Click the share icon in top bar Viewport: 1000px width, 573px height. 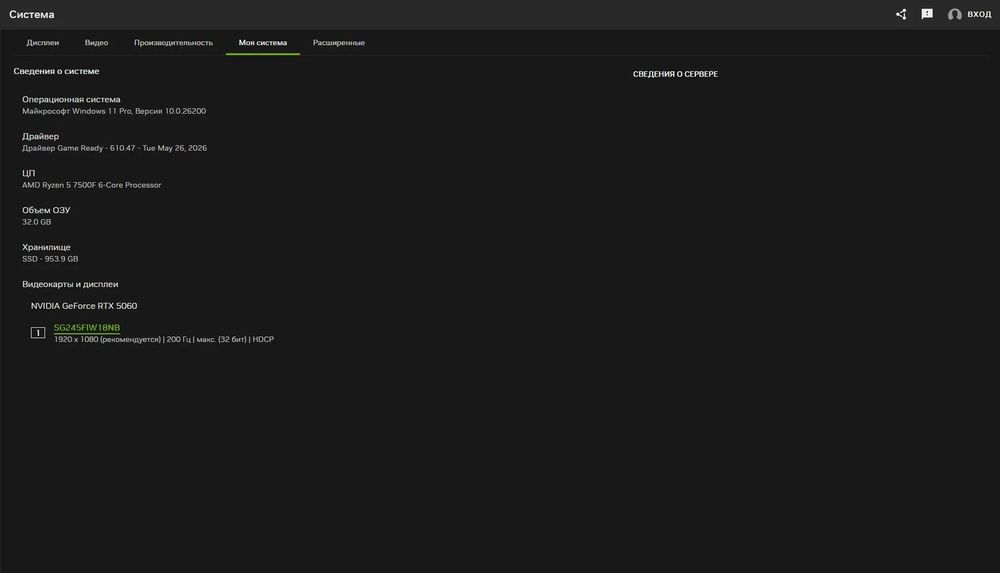point(901,14)
